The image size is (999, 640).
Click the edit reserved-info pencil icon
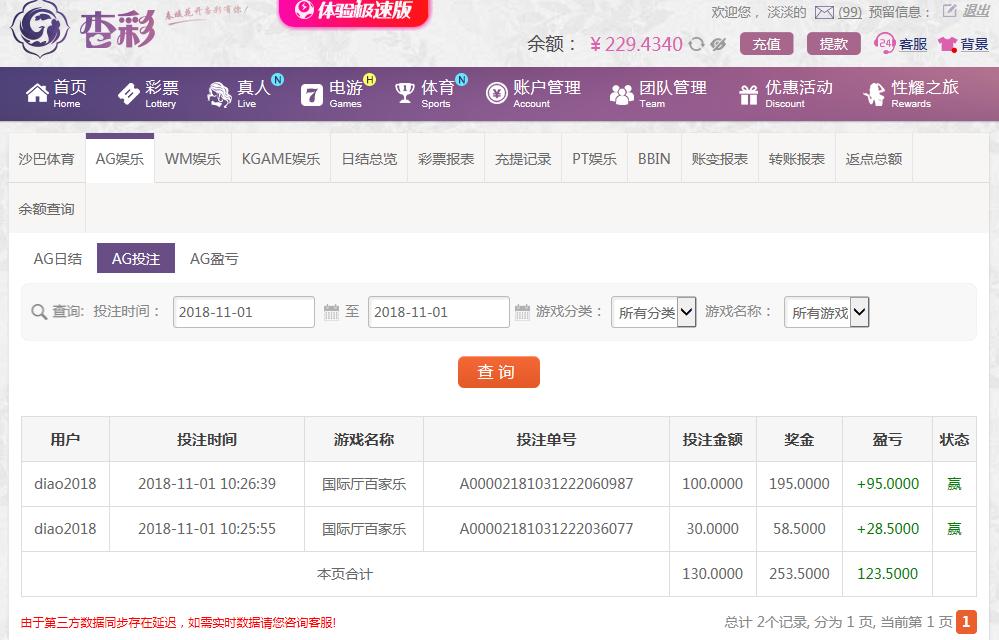[950, 12]
